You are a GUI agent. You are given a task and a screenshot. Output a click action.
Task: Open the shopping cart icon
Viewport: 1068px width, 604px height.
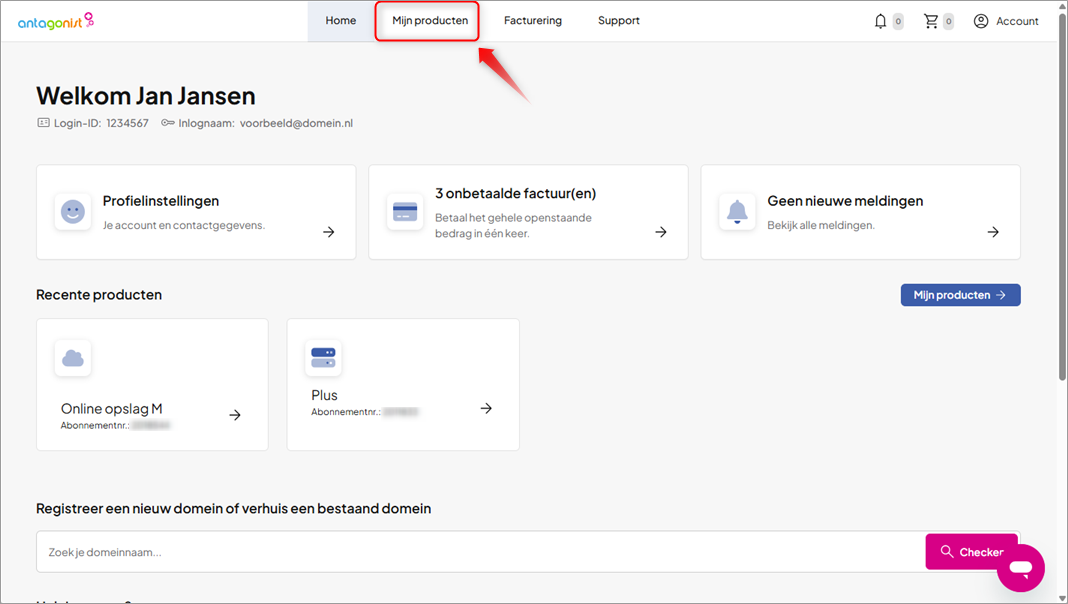[x=930, y=21]
